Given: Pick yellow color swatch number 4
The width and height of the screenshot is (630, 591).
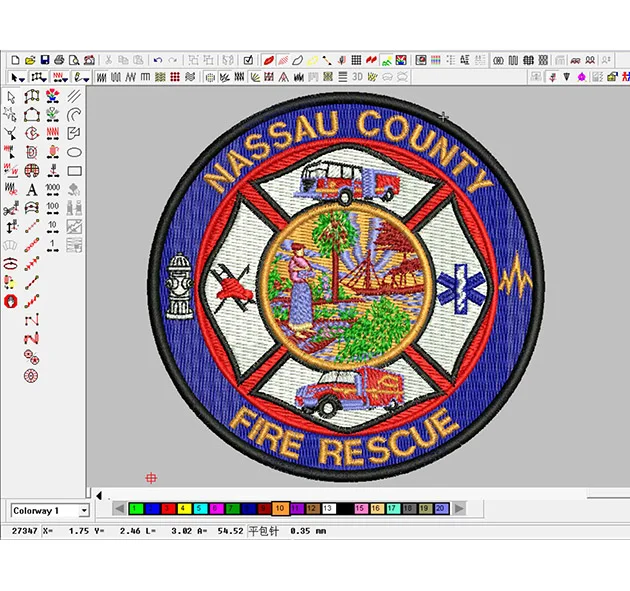Looking at the screenshot, I should pos(184,509).
